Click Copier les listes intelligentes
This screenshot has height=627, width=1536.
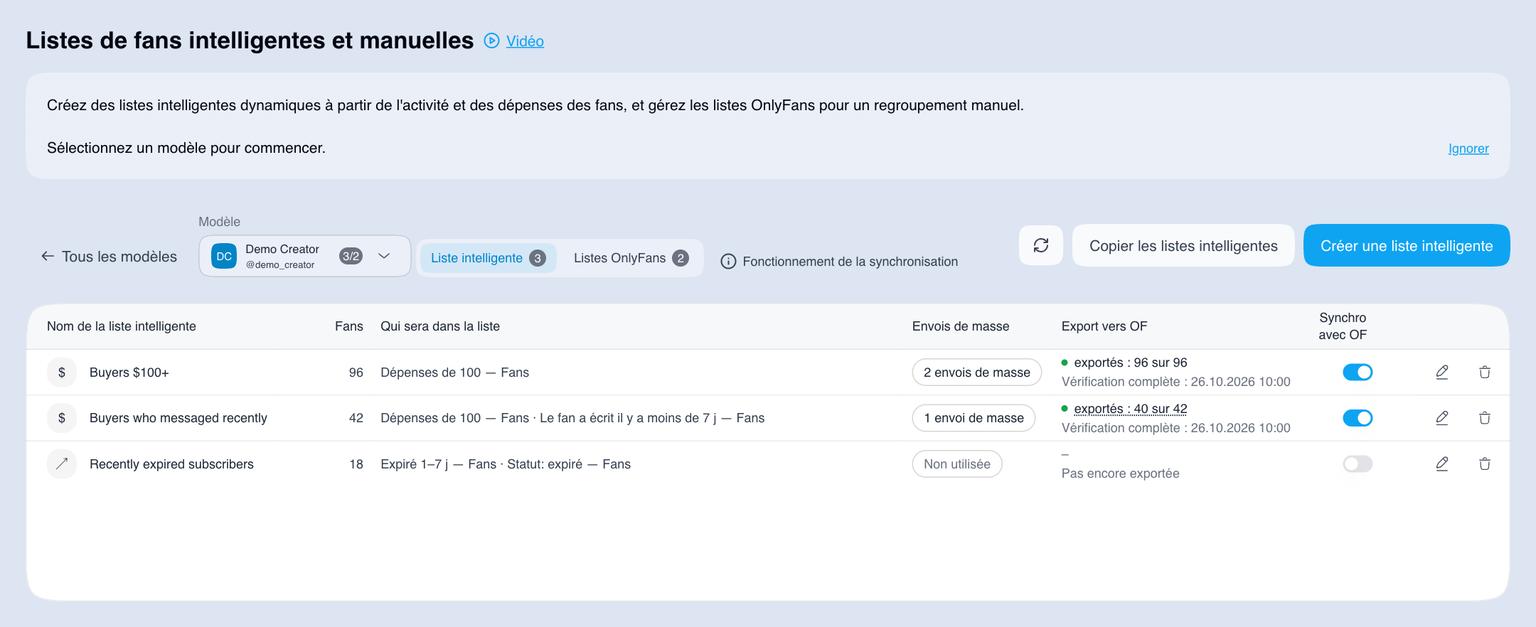[x=1183, y=245]
